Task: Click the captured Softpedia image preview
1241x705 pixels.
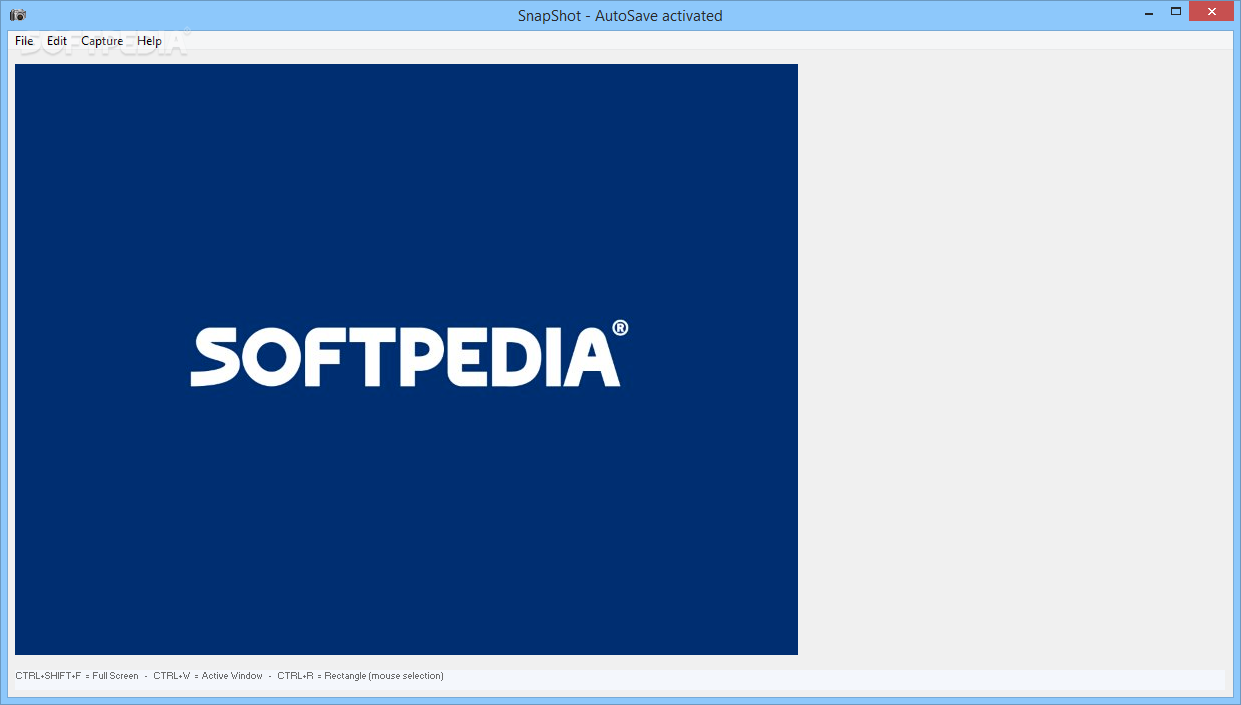Action: pos(406,359)
